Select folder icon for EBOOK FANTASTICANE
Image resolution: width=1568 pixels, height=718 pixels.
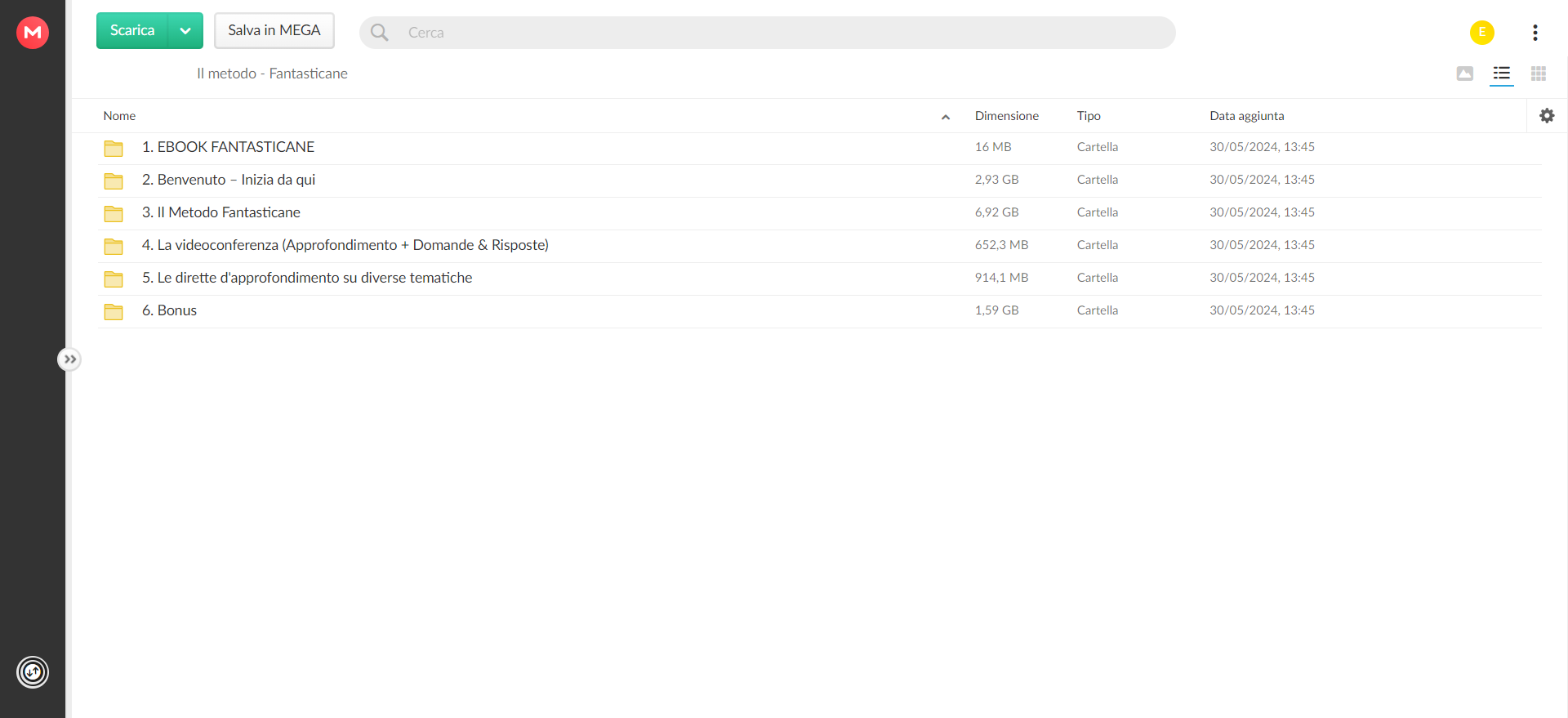pos(114,148)
